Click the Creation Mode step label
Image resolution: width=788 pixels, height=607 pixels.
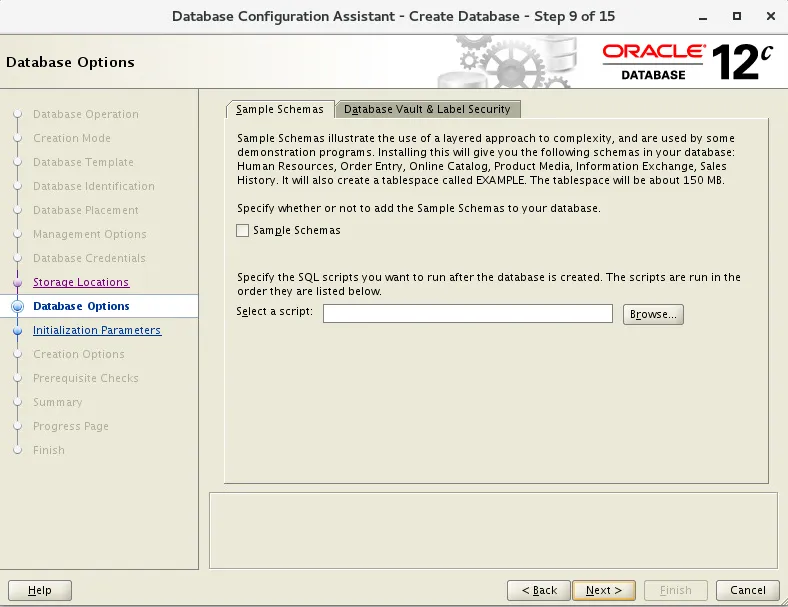pyautogui.click(x=72, y=138)
